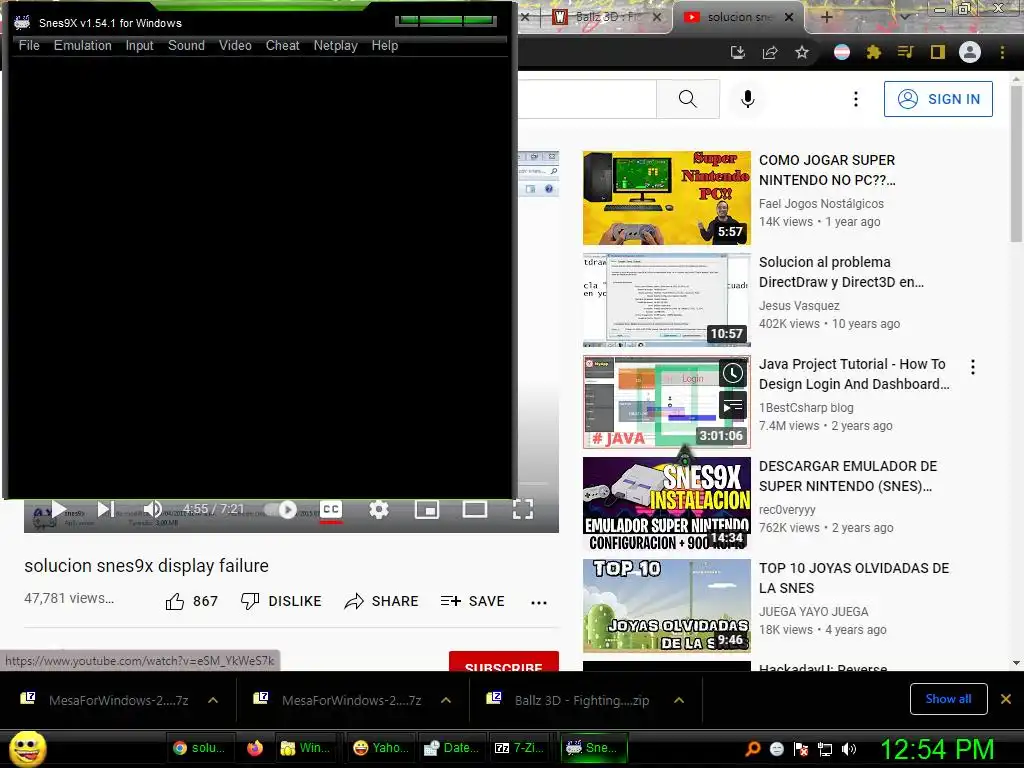This screenshot has width=1024, height=768.
Task: Open options for Java Project Tutorial video
Action: (x=973, y=367)
